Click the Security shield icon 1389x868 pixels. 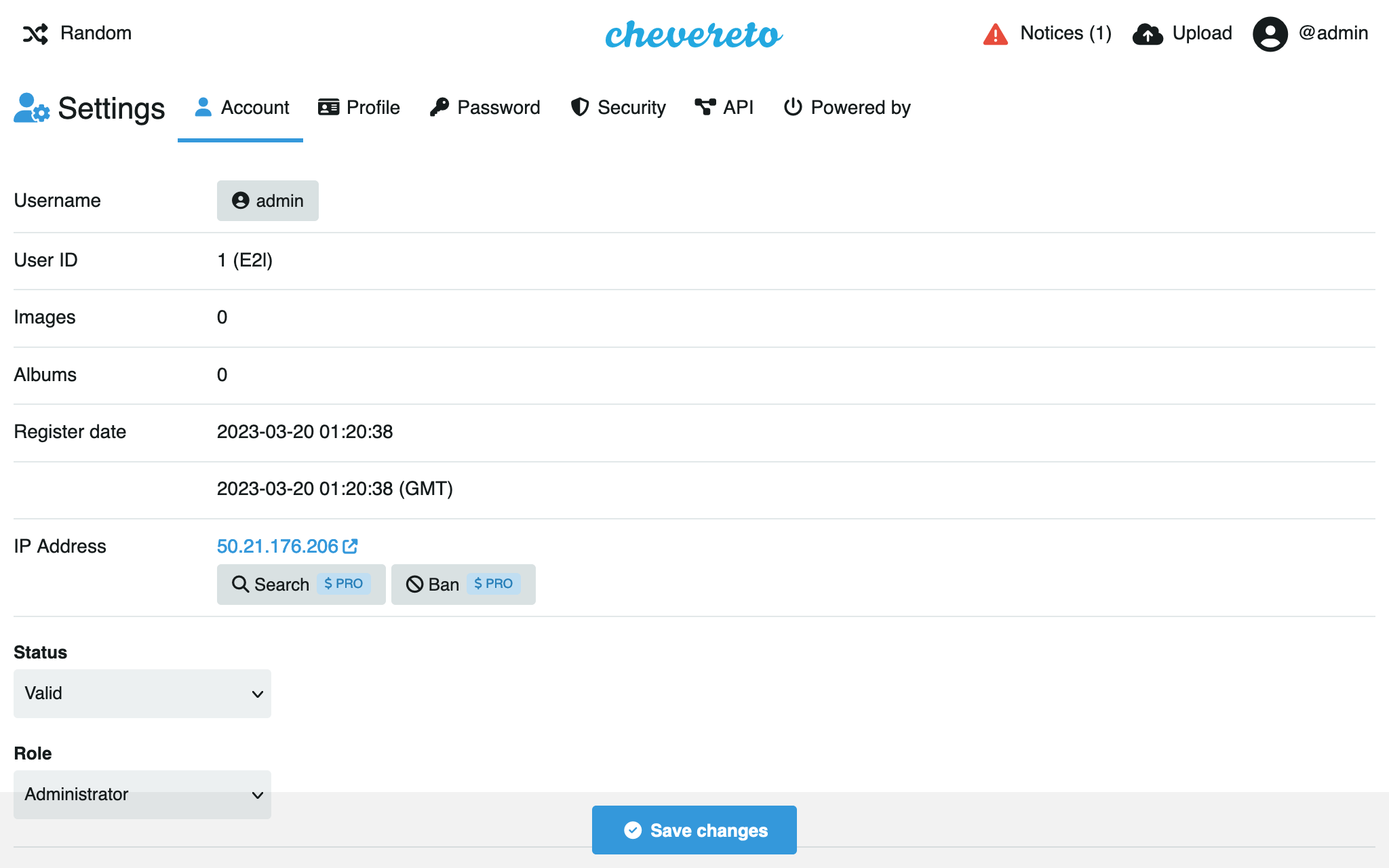580,107
